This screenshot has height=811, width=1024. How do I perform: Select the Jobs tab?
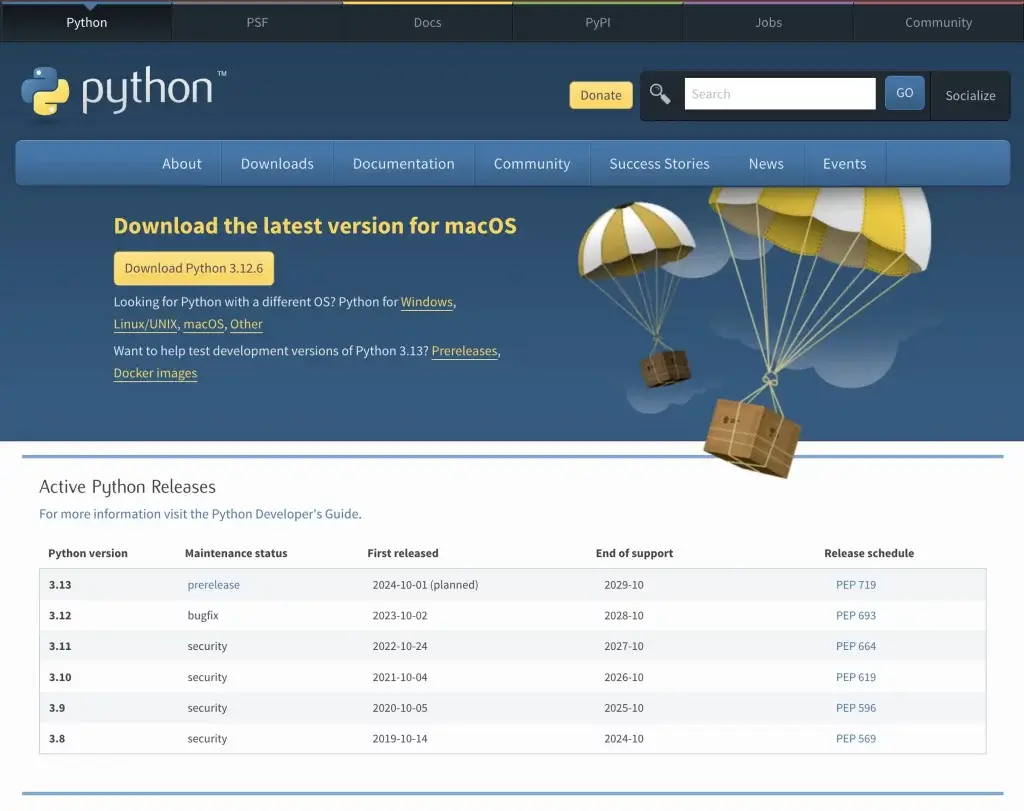[767, 22]
